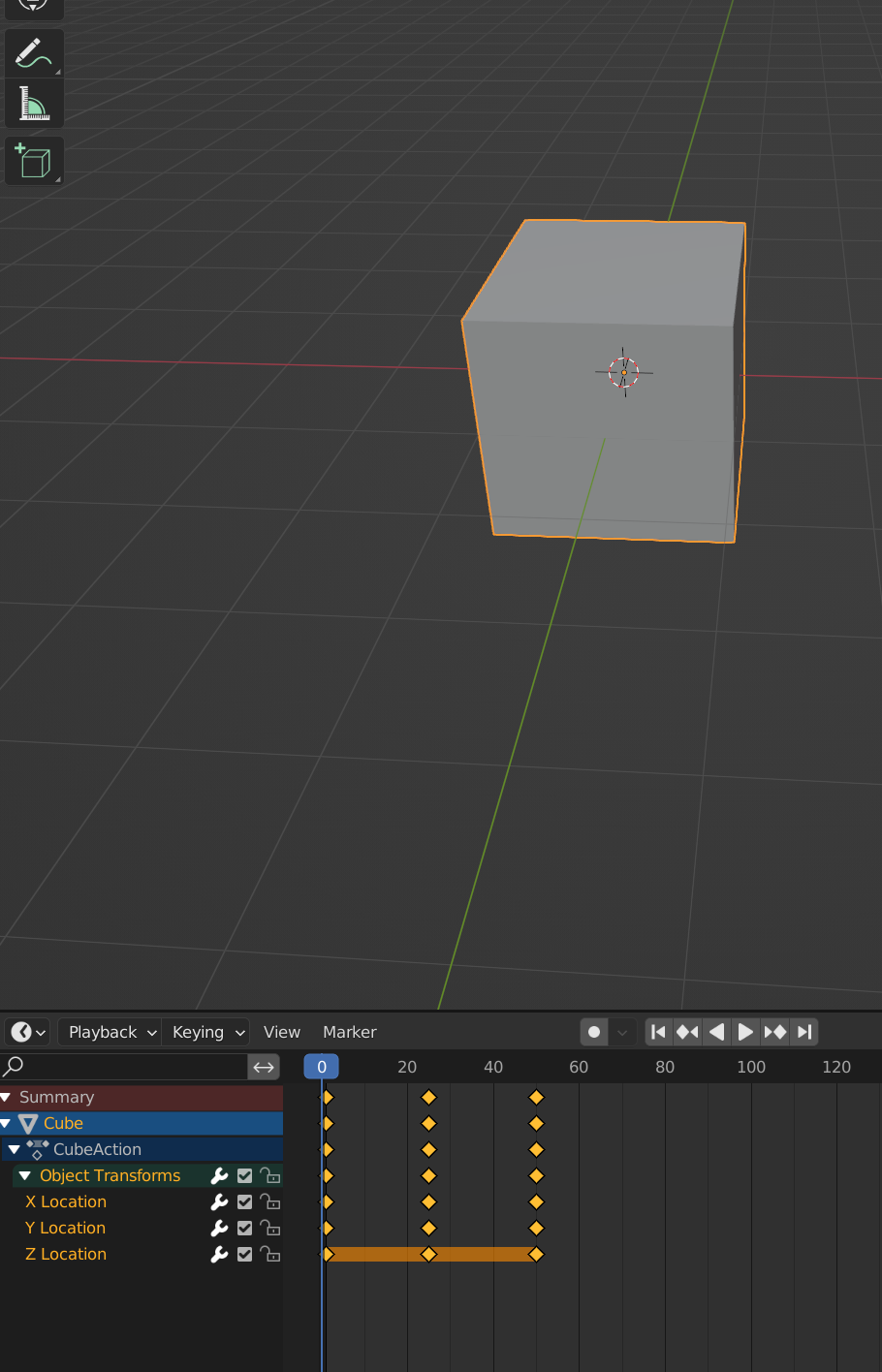This screenshot has height=1372, width=882.
Task: Jump to the end frame
Action: (x=804, y=1032)
